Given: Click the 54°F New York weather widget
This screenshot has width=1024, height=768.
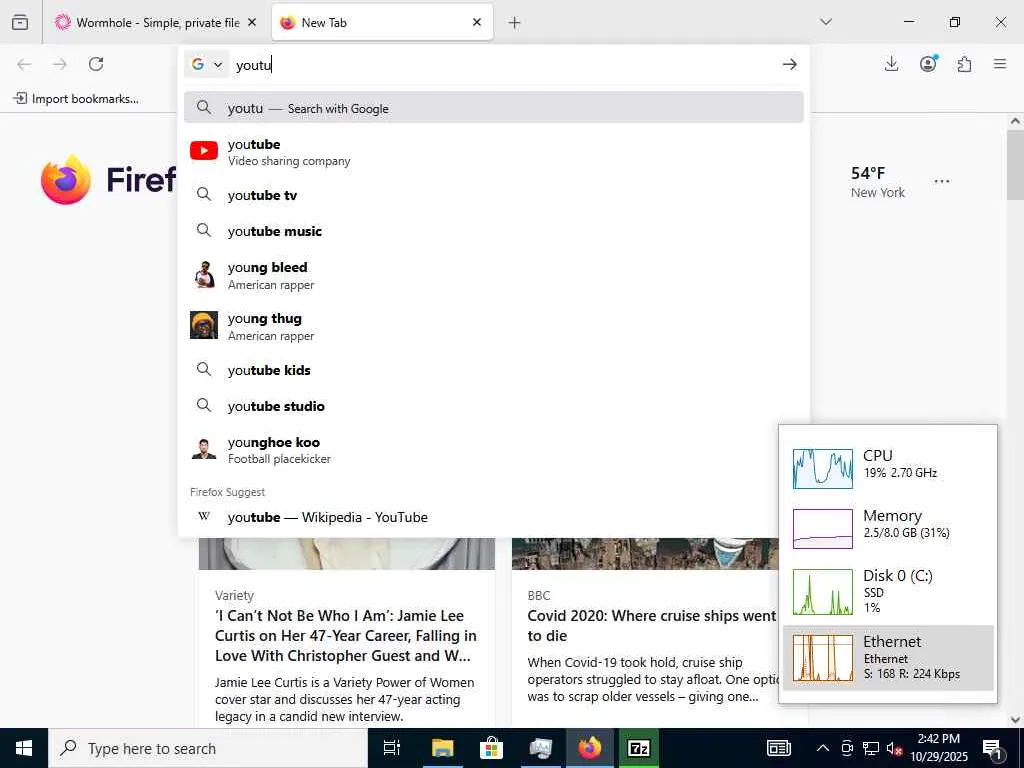Looking at the screenshot, I should [877, 182].
